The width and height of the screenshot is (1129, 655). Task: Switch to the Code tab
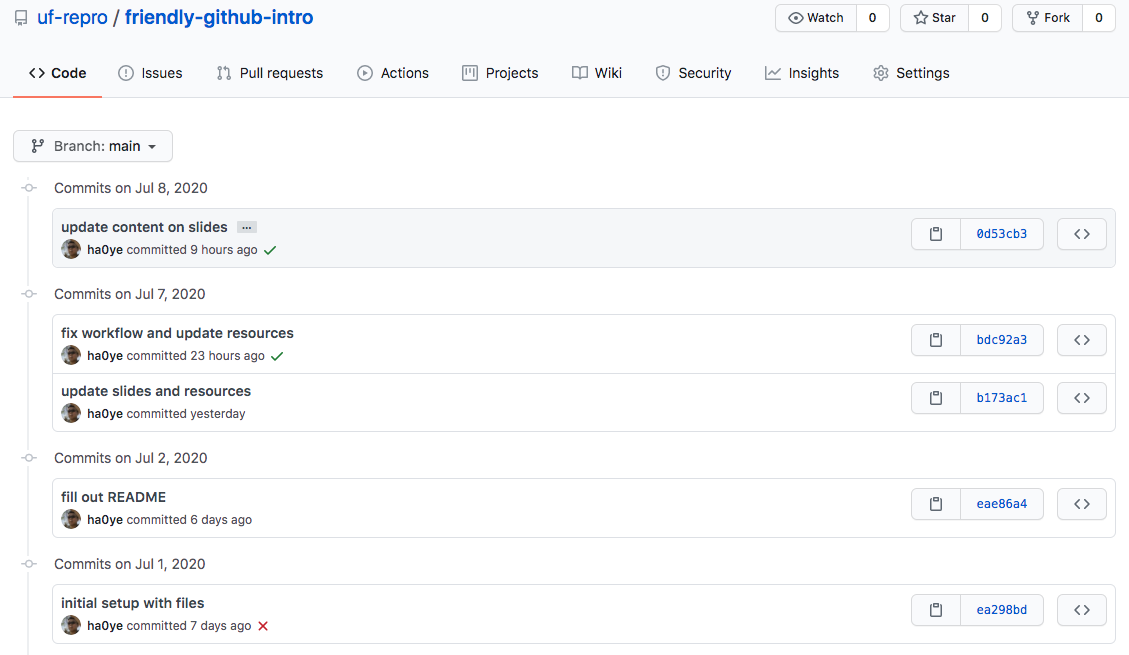[58, 73]
